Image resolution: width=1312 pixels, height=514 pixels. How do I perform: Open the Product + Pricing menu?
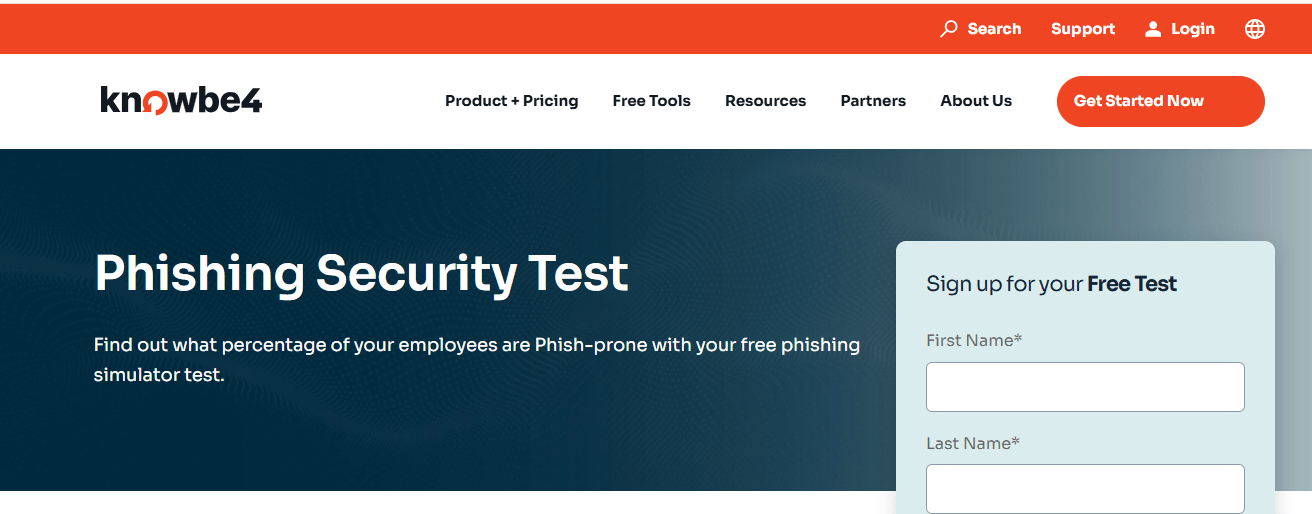pyautogui.click(x=511, y=101)
